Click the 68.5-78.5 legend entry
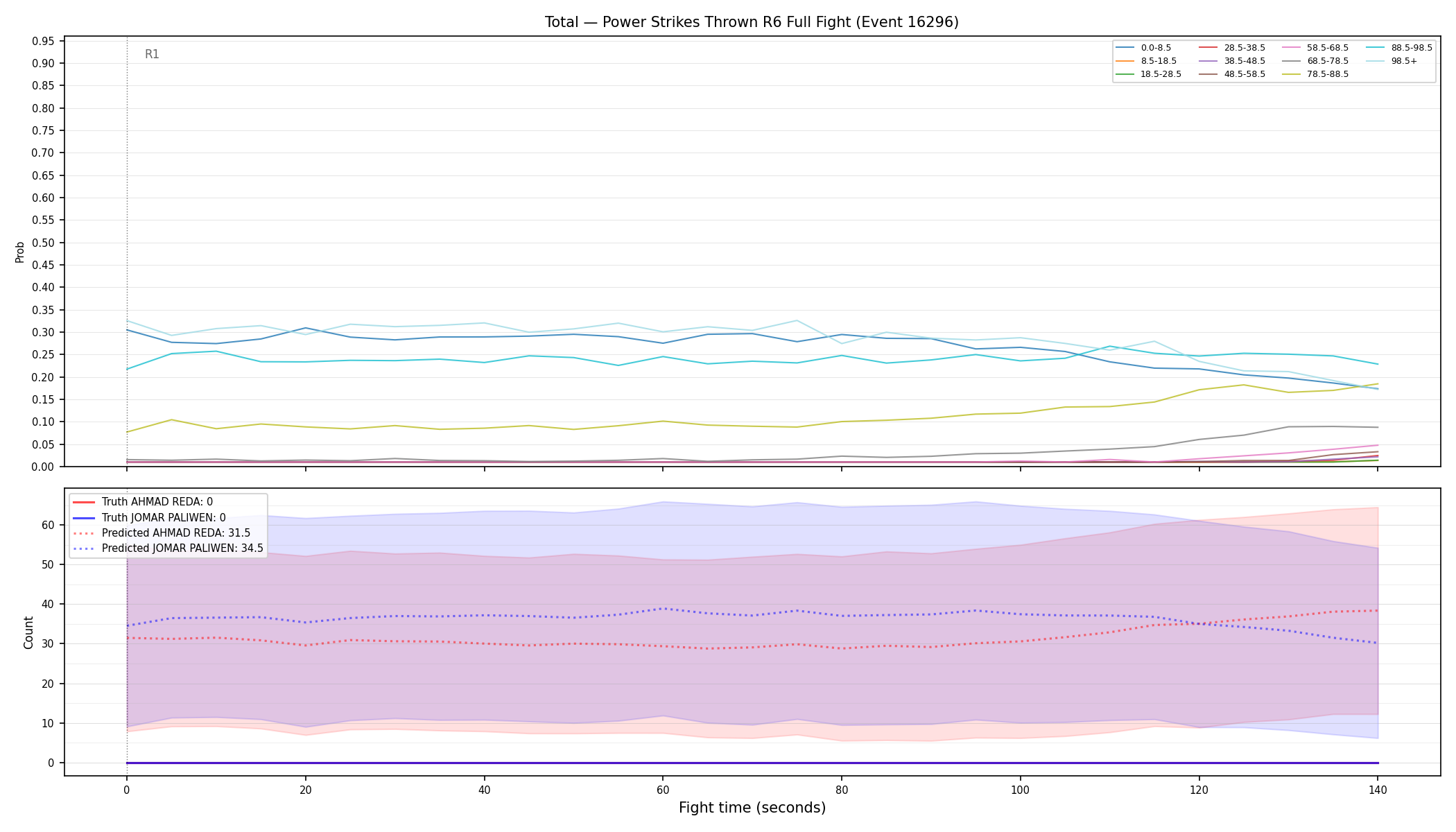 (1315, 61)
